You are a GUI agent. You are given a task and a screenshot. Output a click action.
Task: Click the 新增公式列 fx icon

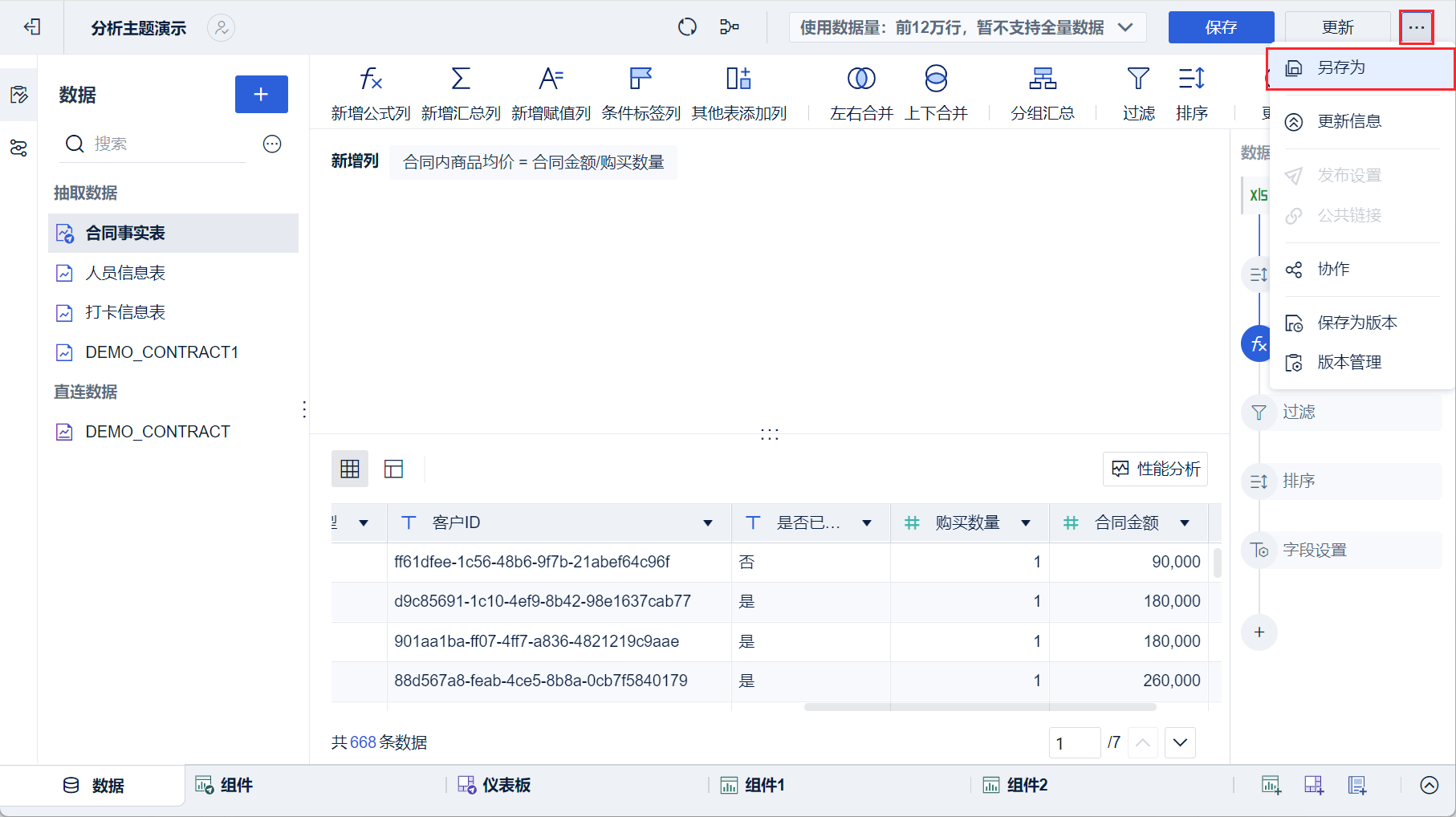pyautogui.click(x=370, y=79)
